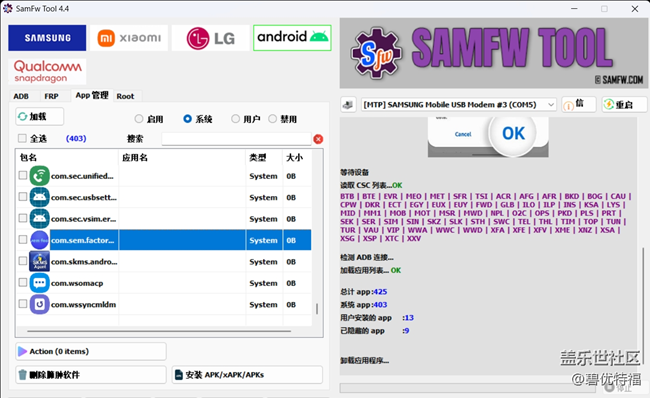Click the com.sec.usbsett android icon
This screenshot has width=650, height=398.
(39, 197)
